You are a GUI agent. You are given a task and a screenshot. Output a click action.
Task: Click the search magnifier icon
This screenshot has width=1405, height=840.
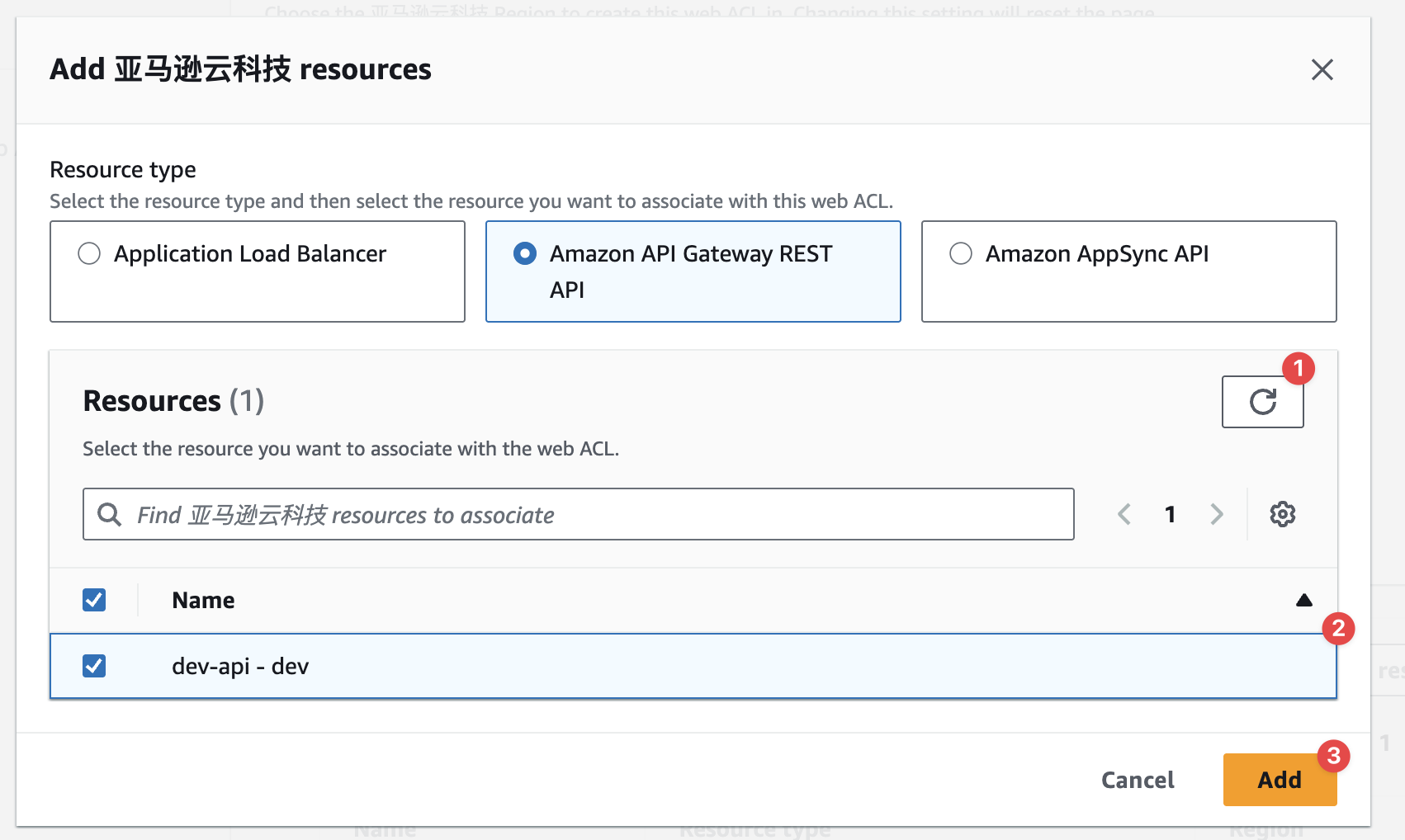(x=109, y=515)
